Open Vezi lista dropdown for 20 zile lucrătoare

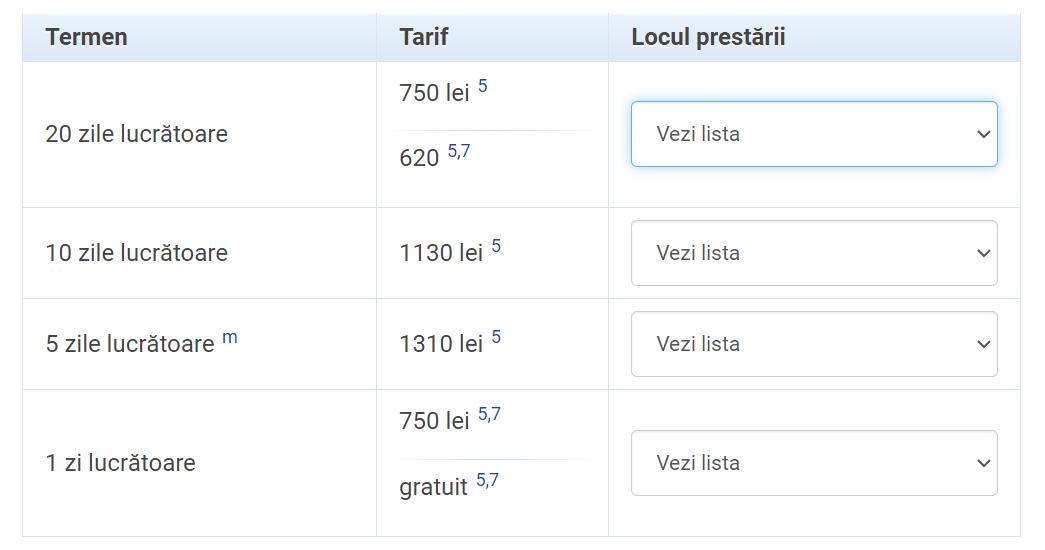pyautogui.click(x=814, y=134)
